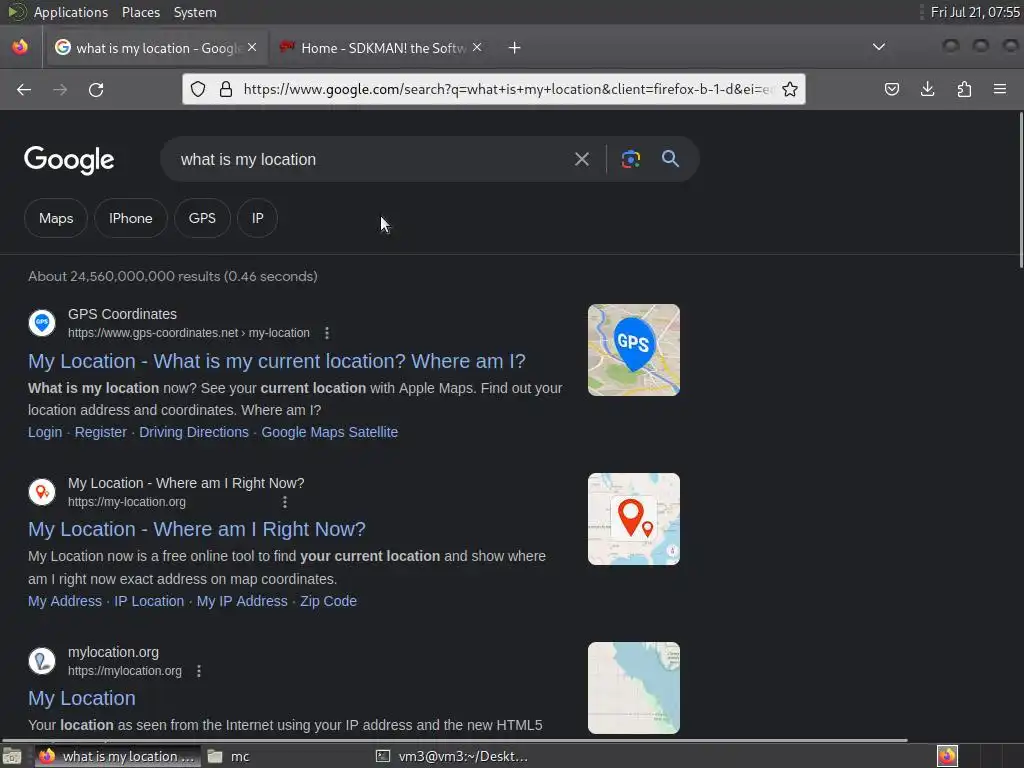Switch to Firefox taskbar window button
Viewport: 1024px width, 768px height.
(x=118, y=756)
